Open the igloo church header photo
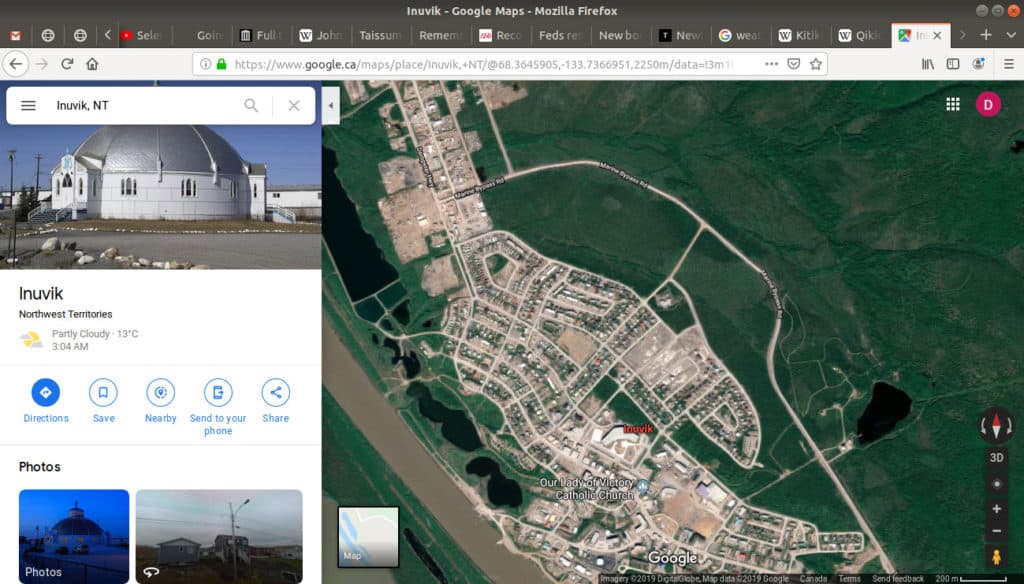The height and width of the screenshot is (584, 1024). coord(161,196)
